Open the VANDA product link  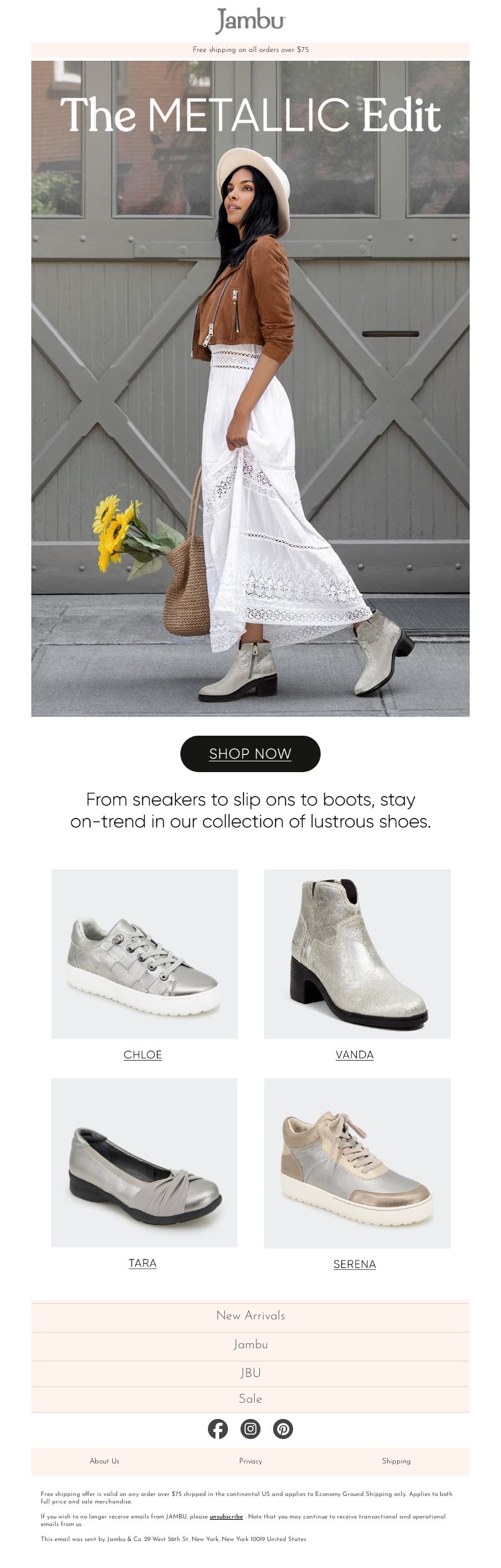coord(354,1055)
